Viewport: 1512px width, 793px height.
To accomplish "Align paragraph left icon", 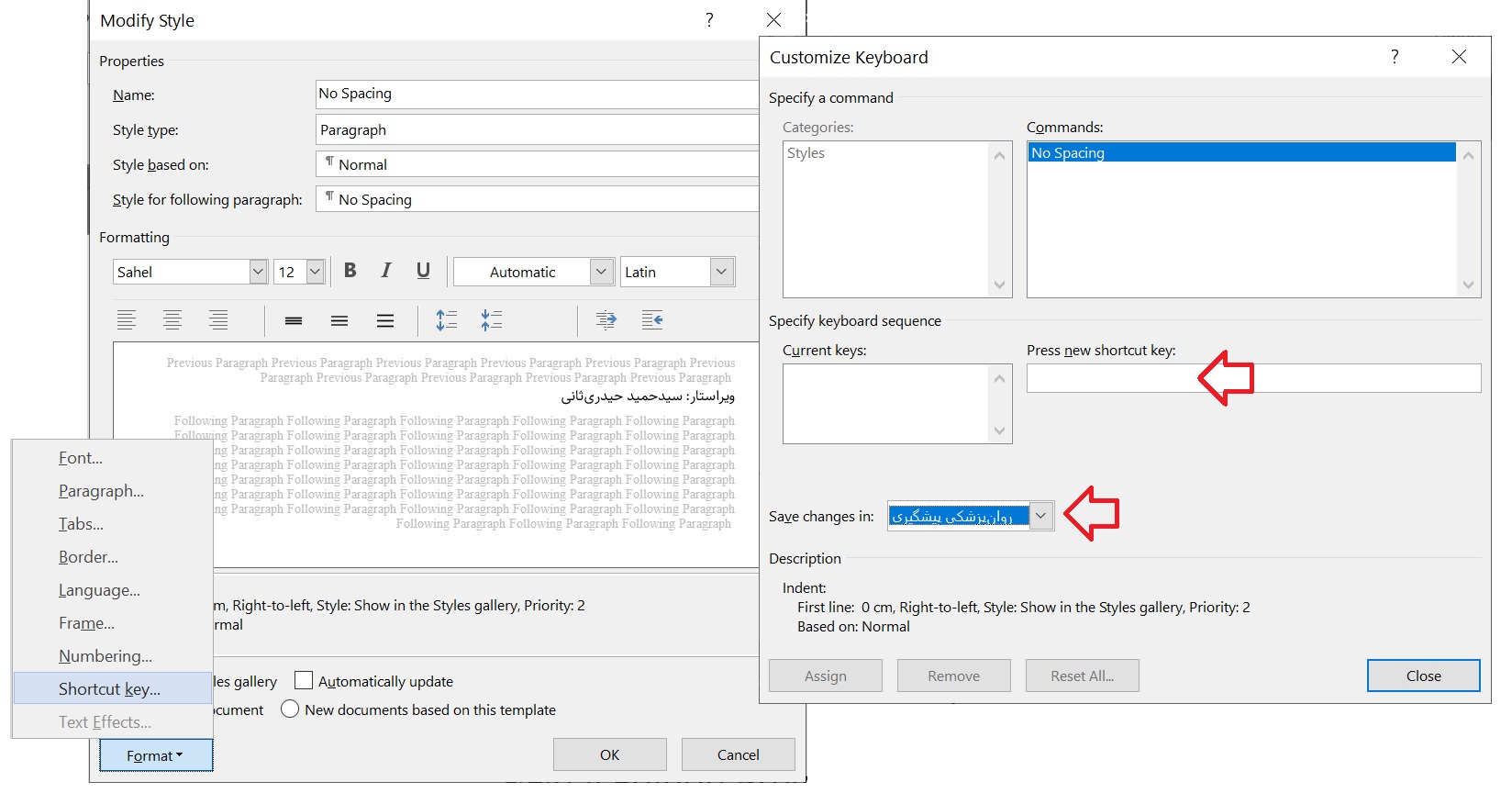I will [x=127, y=319].
